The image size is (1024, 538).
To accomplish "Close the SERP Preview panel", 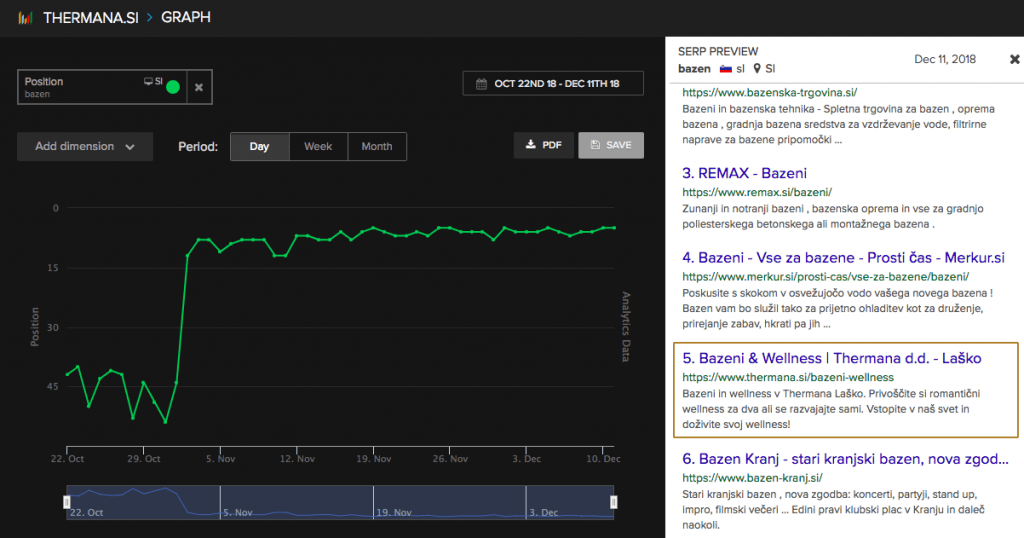I will (x=1014, y=59).
